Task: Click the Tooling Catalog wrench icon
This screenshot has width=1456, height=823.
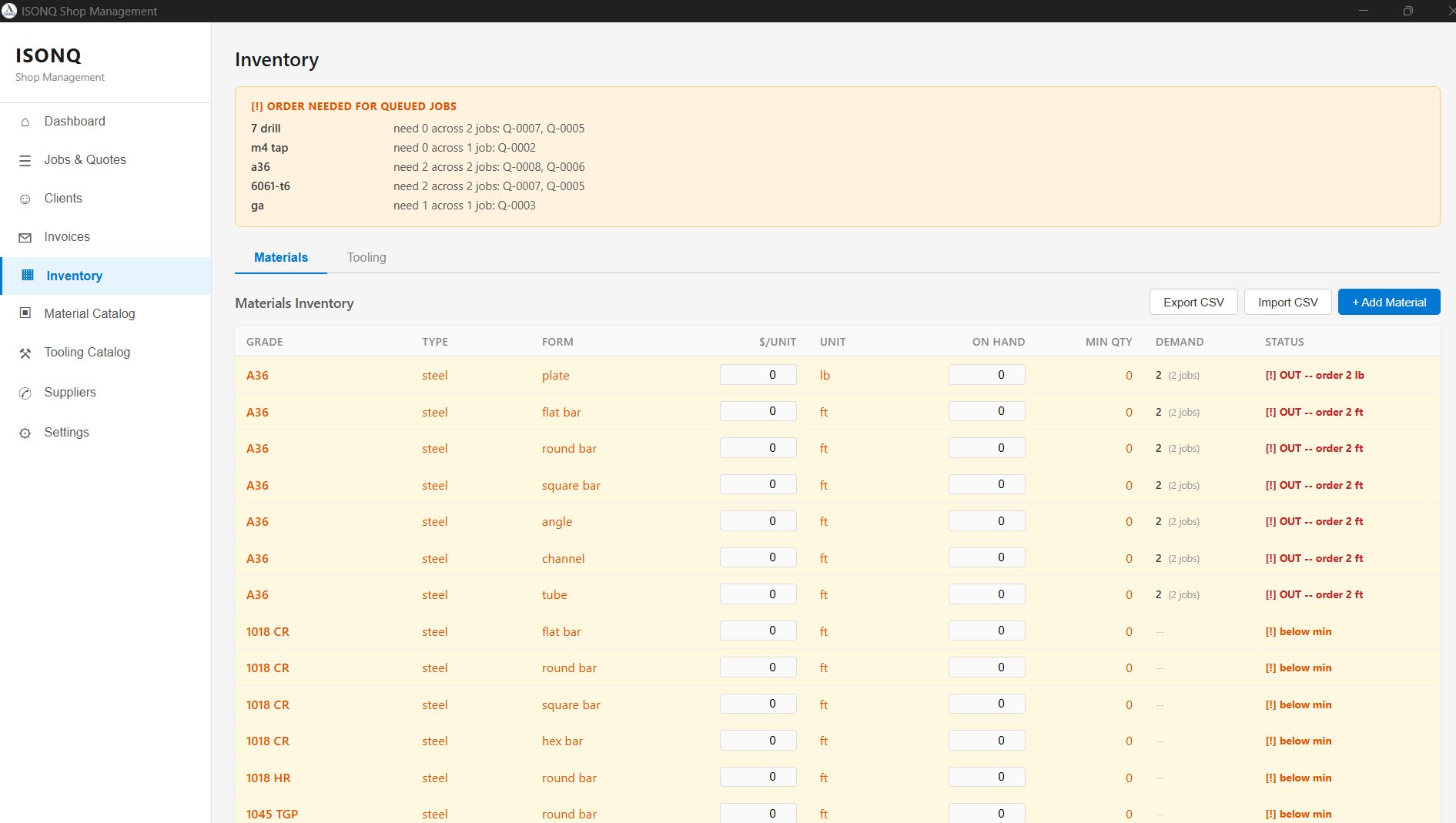Action: [24, 352]
